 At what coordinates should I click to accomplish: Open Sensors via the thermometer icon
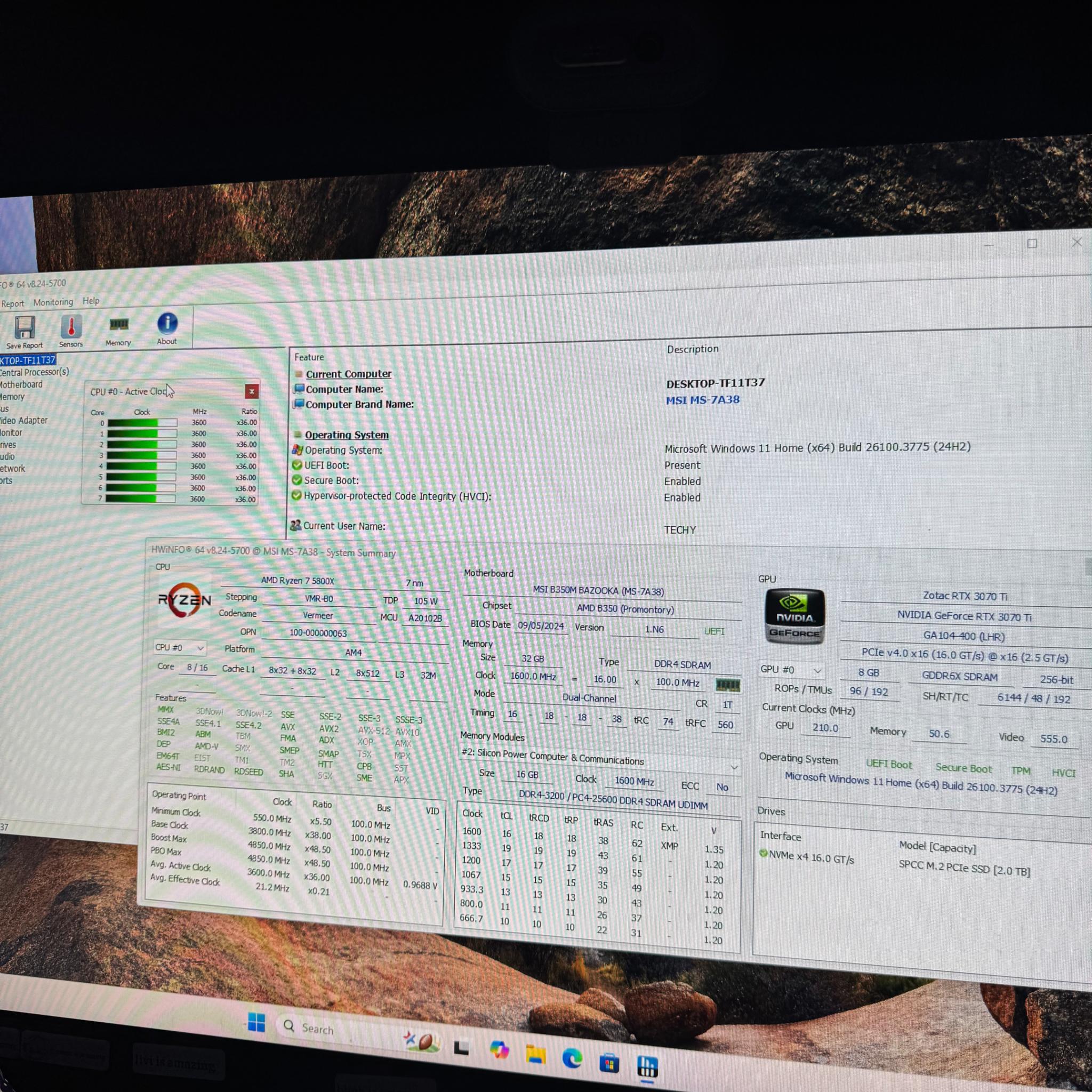point(71,326)
